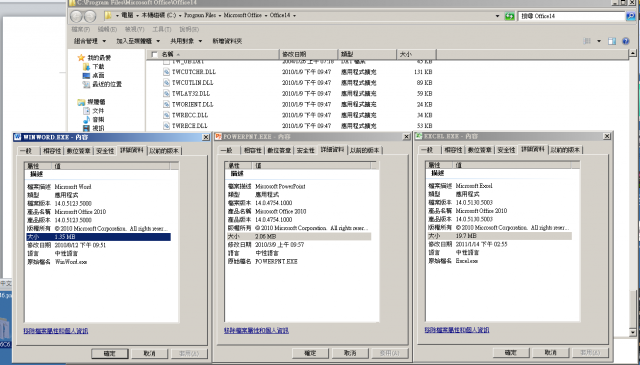Click the TWORIENT.DLL file icon

pyautogui.click(x=167, y=104)
